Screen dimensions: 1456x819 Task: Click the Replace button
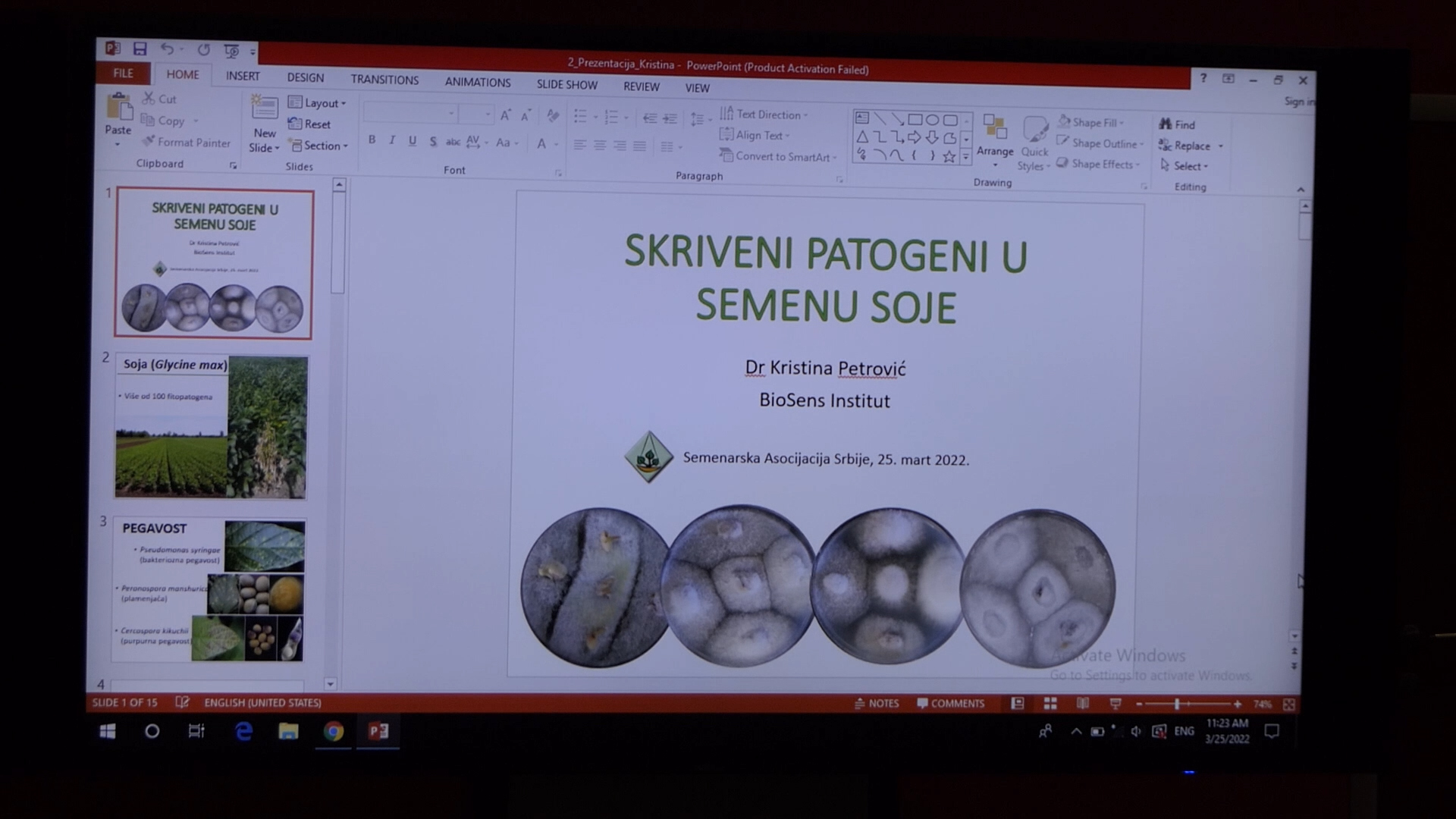click(1191, 146)
